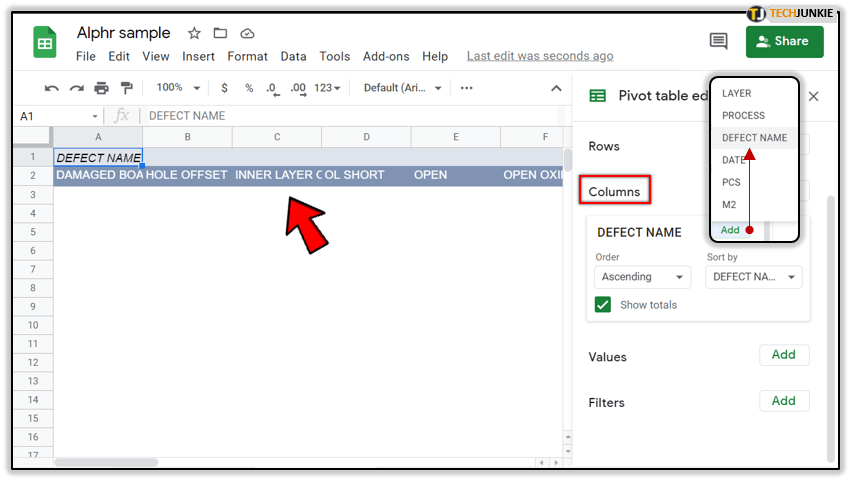The width and height of the screenshot is (851, 481).
Task: Click the decrease decimal places icon
Action: [273, 88]
